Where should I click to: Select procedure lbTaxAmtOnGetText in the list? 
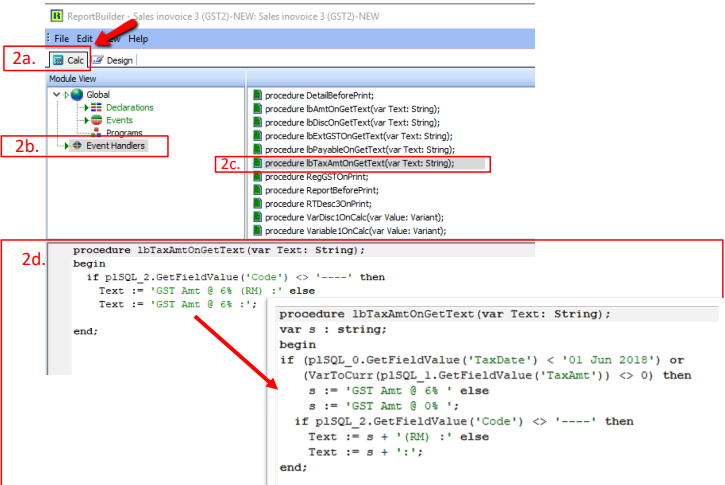tap(359, 163)
